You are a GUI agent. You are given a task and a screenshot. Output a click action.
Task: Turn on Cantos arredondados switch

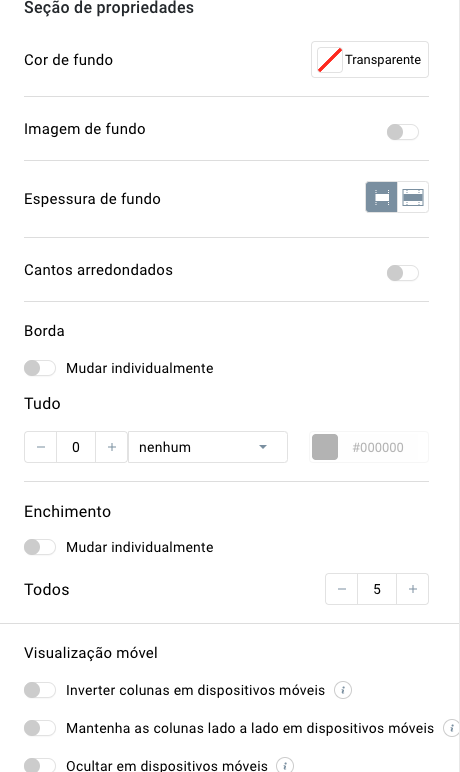(x=402, y=273)
